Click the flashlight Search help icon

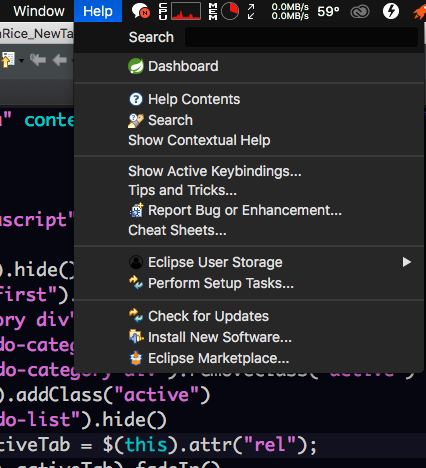click(x=136, y=120)
